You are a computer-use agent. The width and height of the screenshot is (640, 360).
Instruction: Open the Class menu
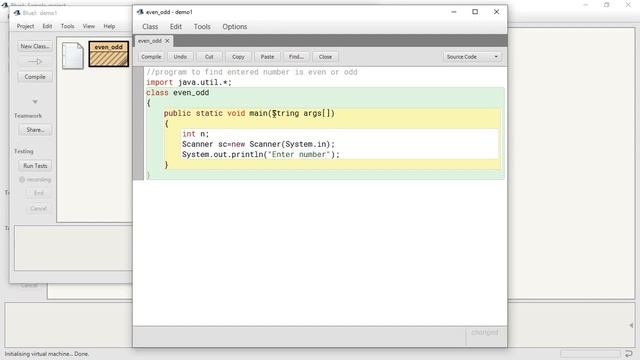point(150,27)
